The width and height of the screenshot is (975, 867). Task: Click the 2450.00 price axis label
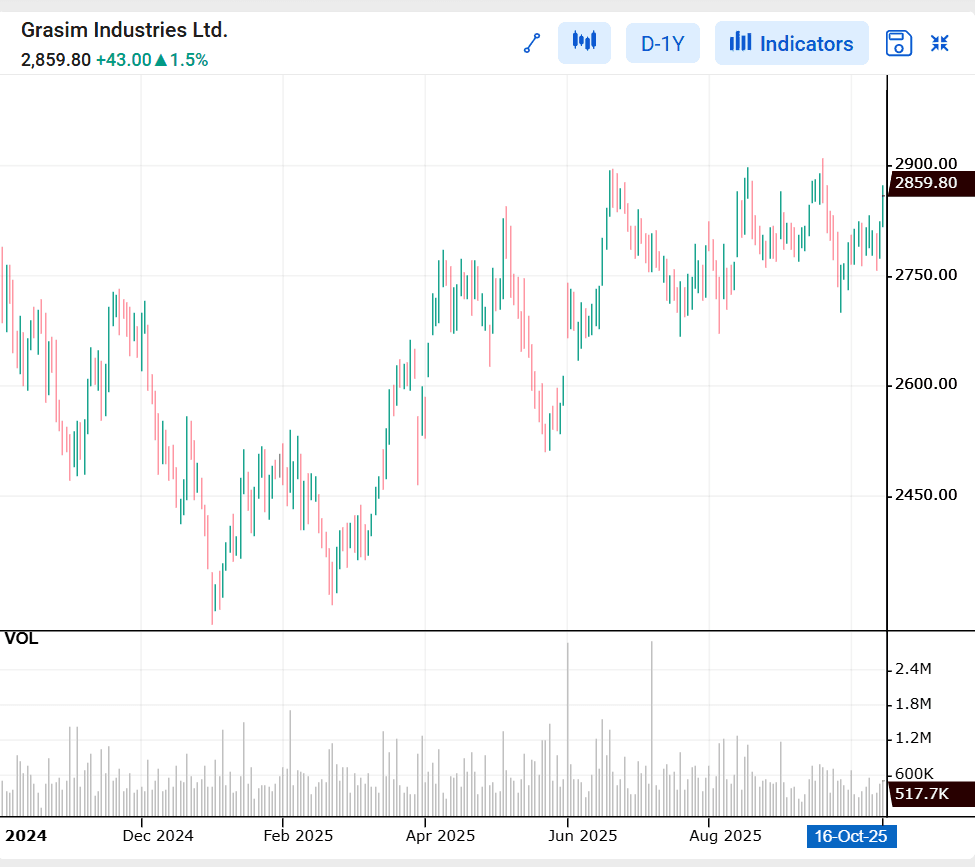[925, 495]
